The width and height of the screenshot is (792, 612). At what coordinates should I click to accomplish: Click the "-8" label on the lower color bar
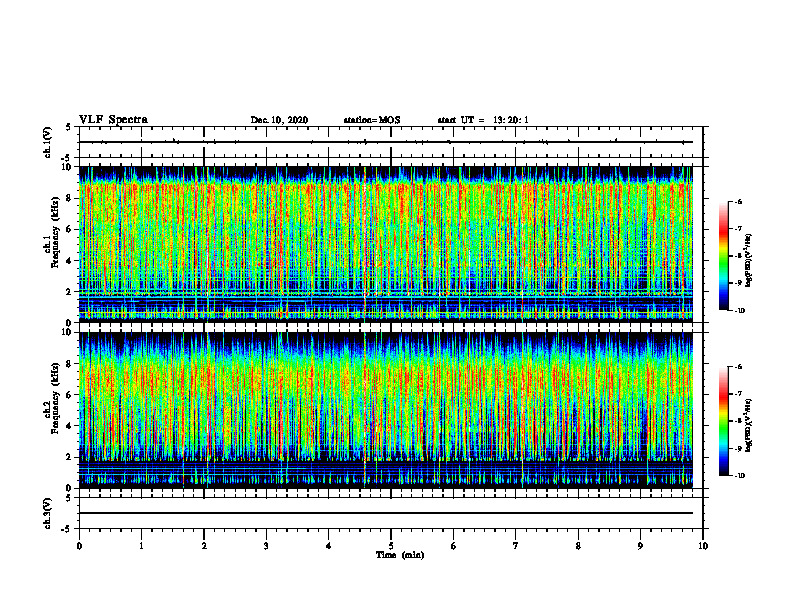point(738,421)
